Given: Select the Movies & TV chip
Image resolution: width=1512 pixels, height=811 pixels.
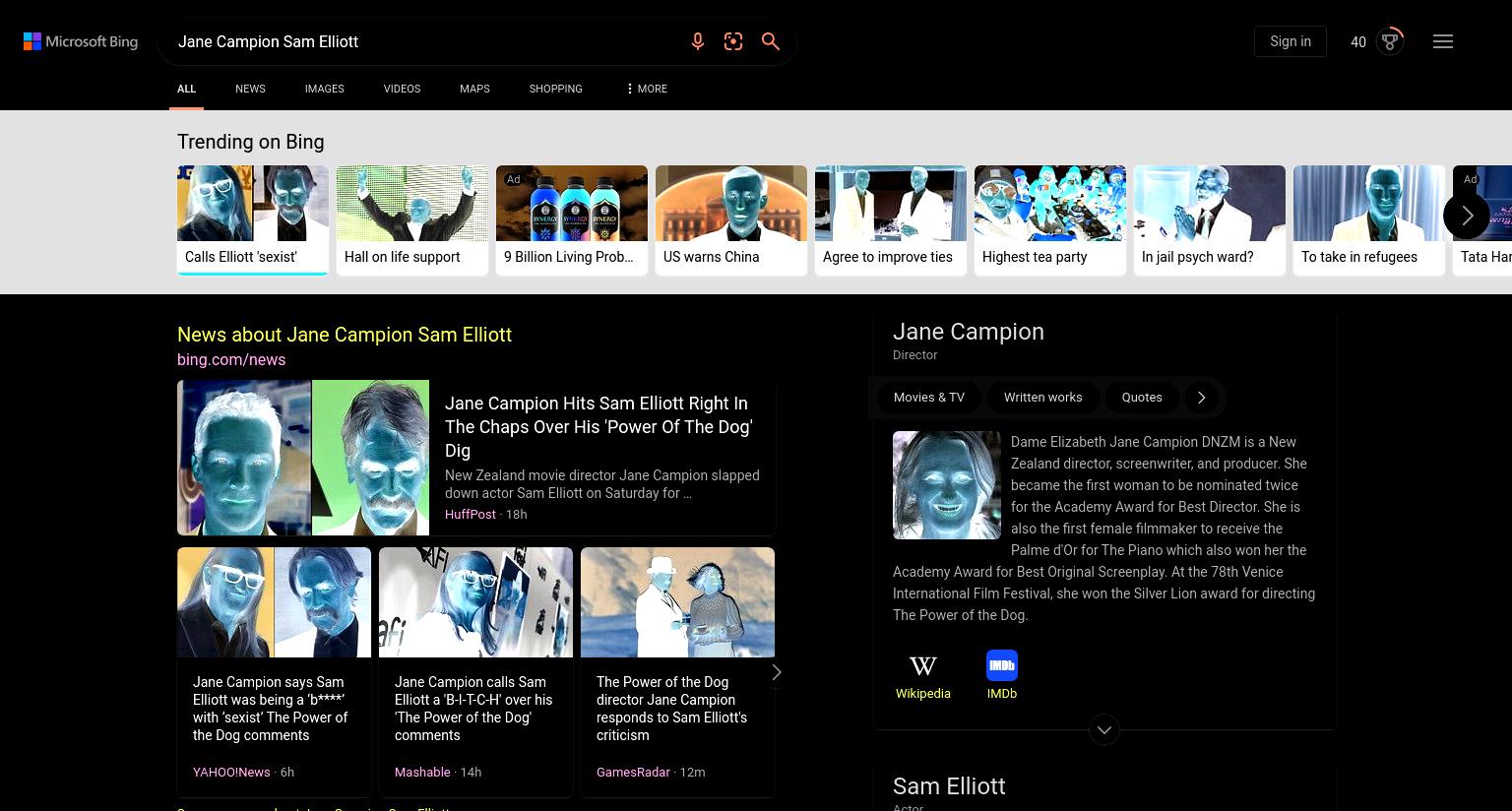Looking at the screenshot, I should 929,398.
